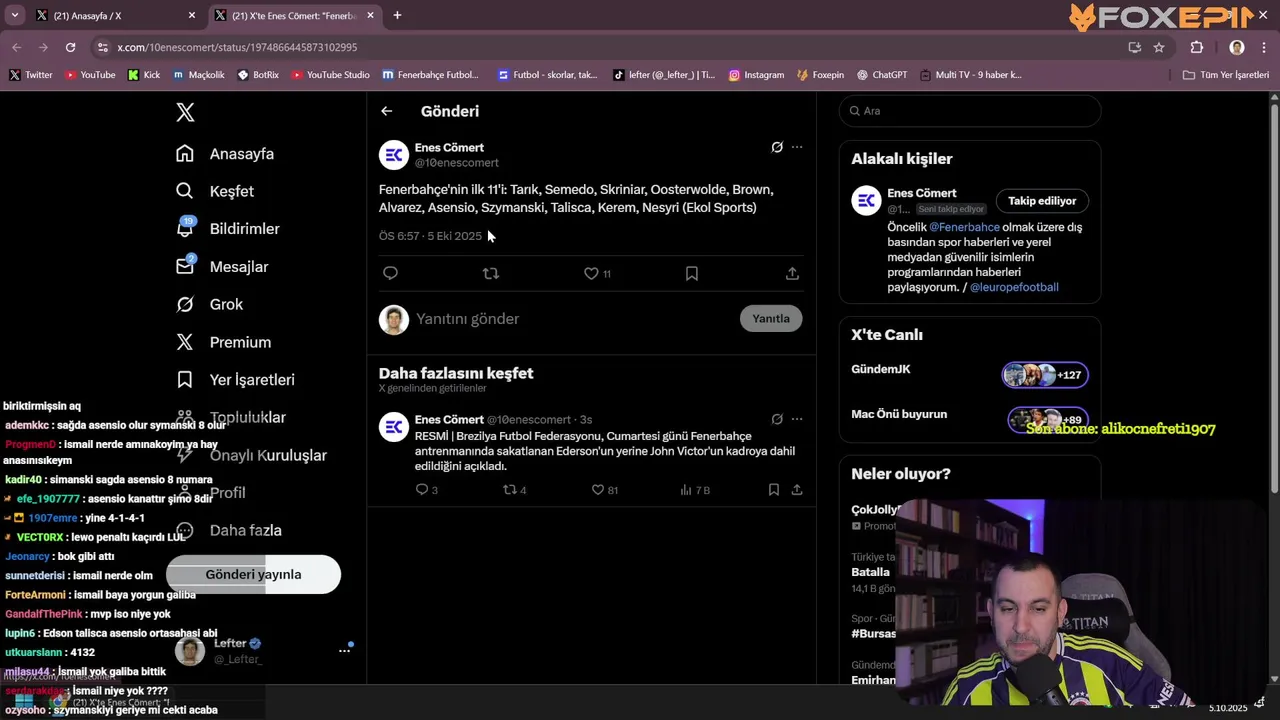View analytics showing 7 B views
The height and width of the screenshot is (720, 1280).
694,490
